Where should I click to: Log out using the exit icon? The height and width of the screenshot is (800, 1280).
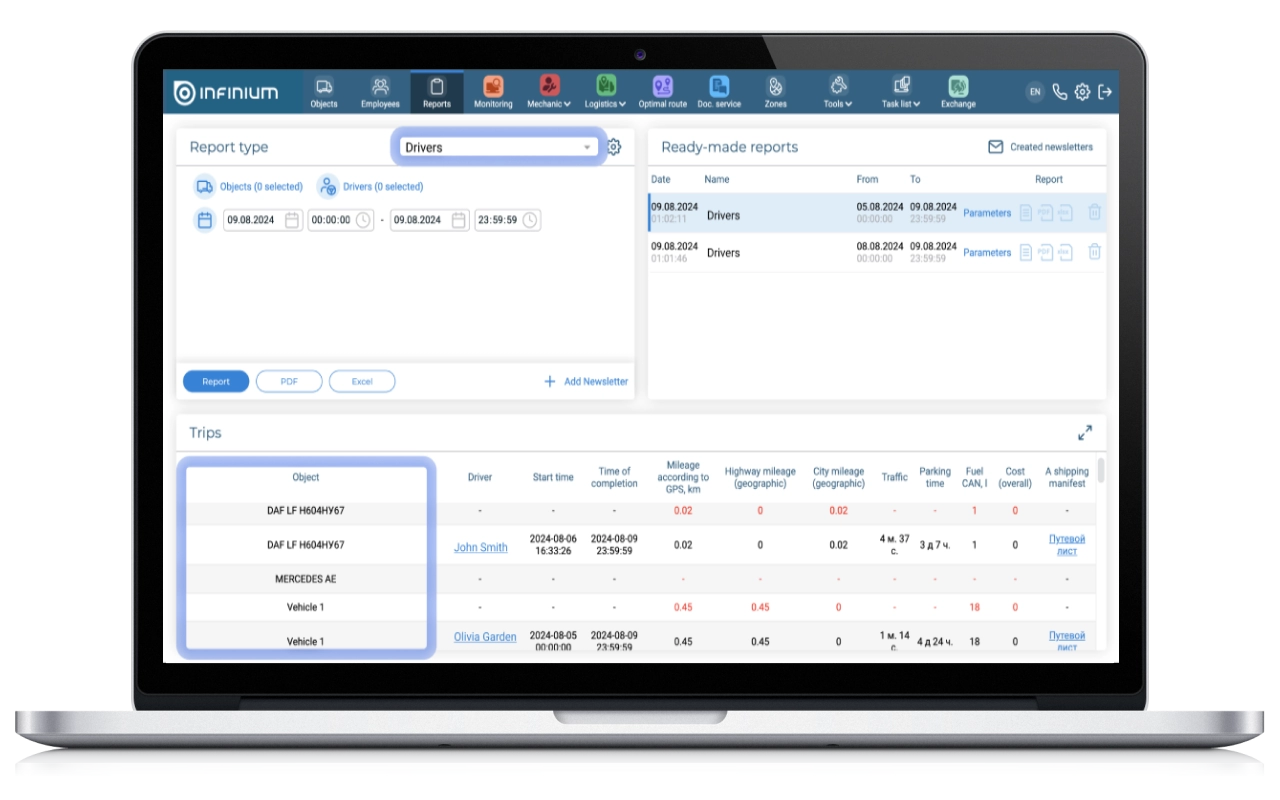1105,92
